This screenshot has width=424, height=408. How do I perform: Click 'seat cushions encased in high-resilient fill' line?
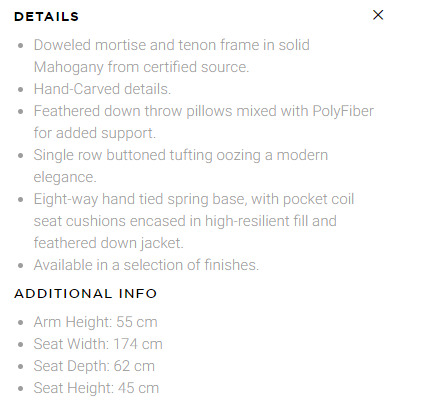click(x=185, y=221)
